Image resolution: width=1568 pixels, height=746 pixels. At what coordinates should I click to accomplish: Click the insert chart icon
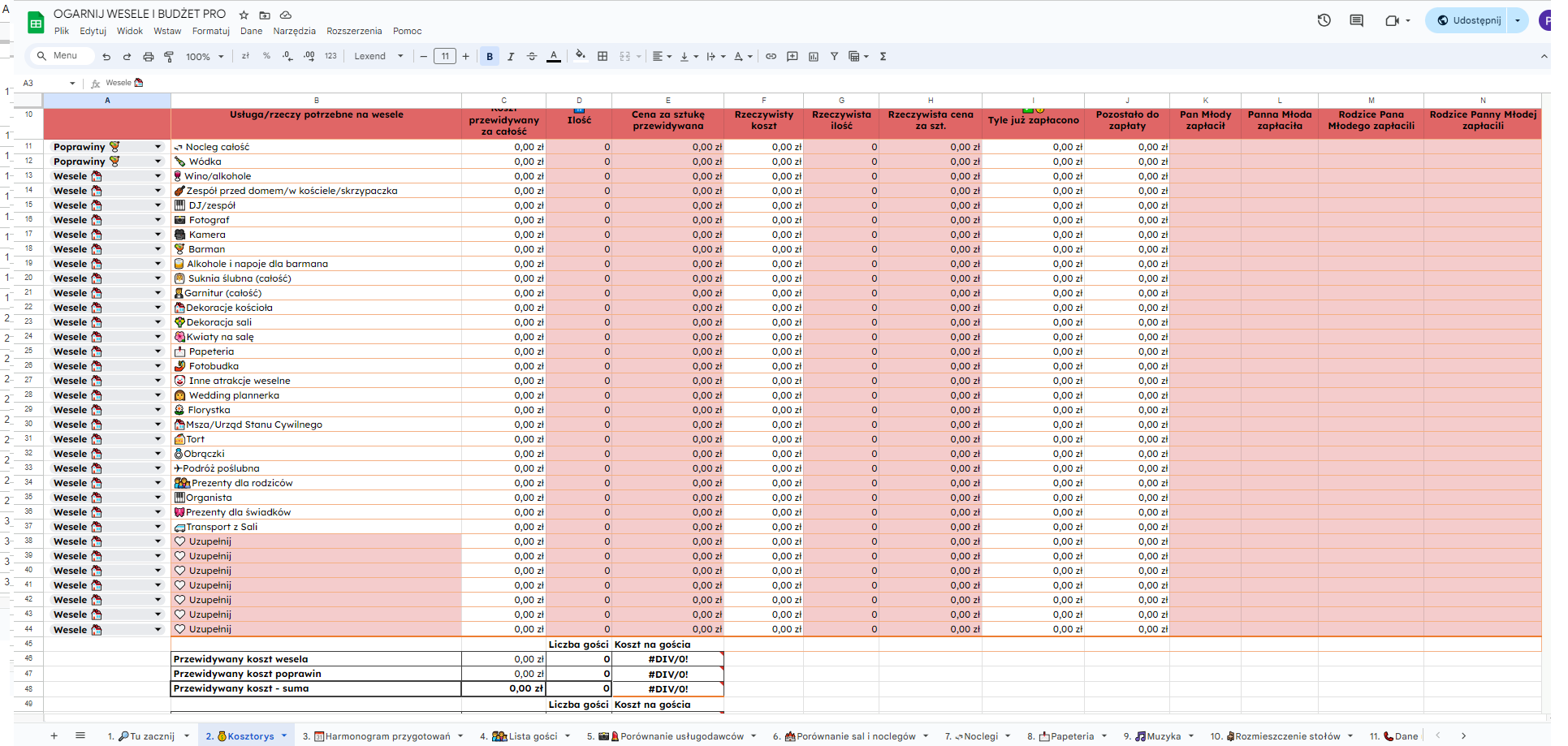(x=814, y=57)
